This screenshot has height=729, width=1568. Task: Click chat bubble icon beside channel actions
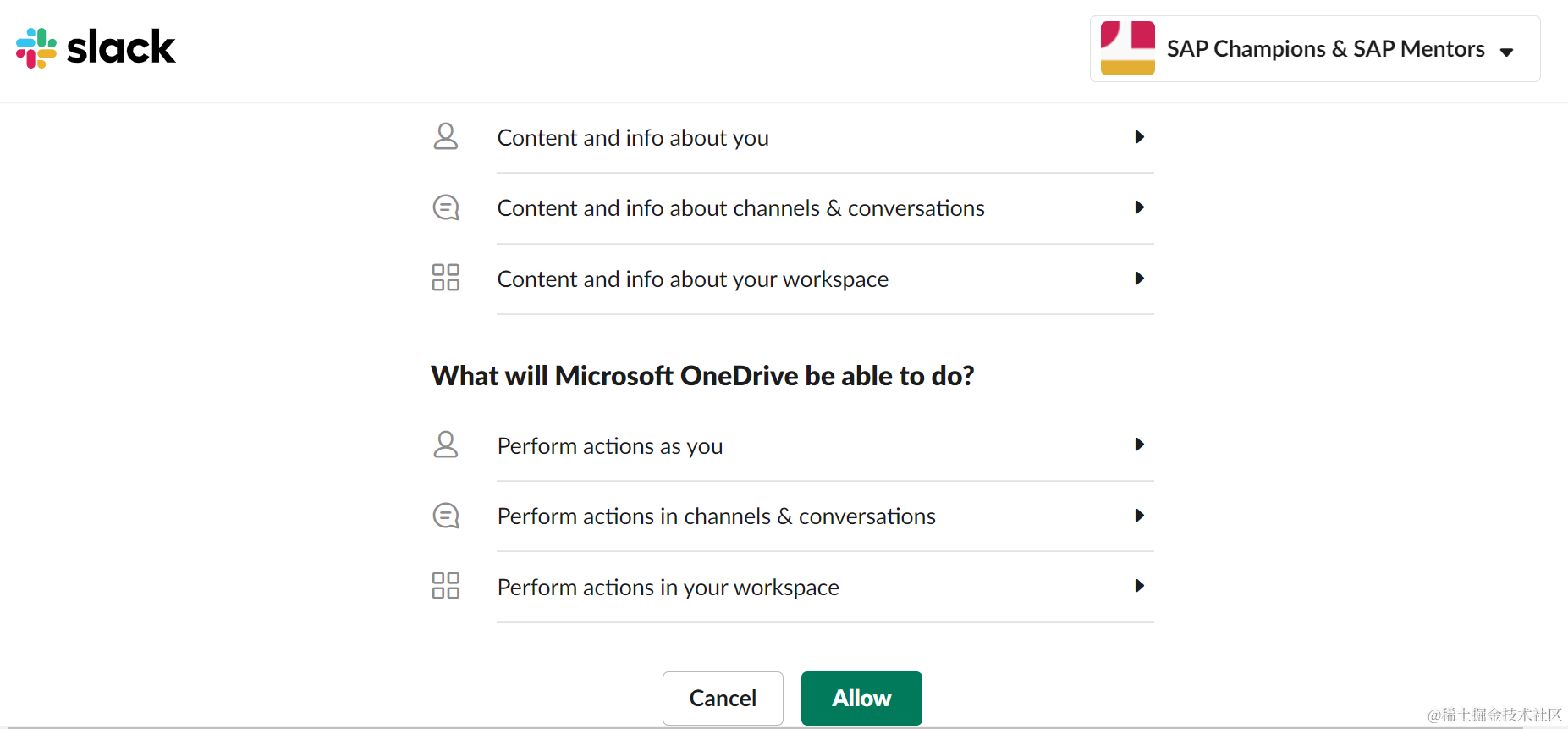446,516
